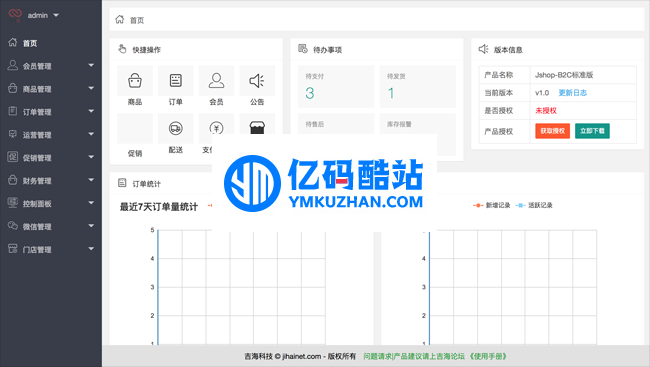Open the 商品 shopping bag shortcut icon
The image size is (650, 367).
coord(135,80)
